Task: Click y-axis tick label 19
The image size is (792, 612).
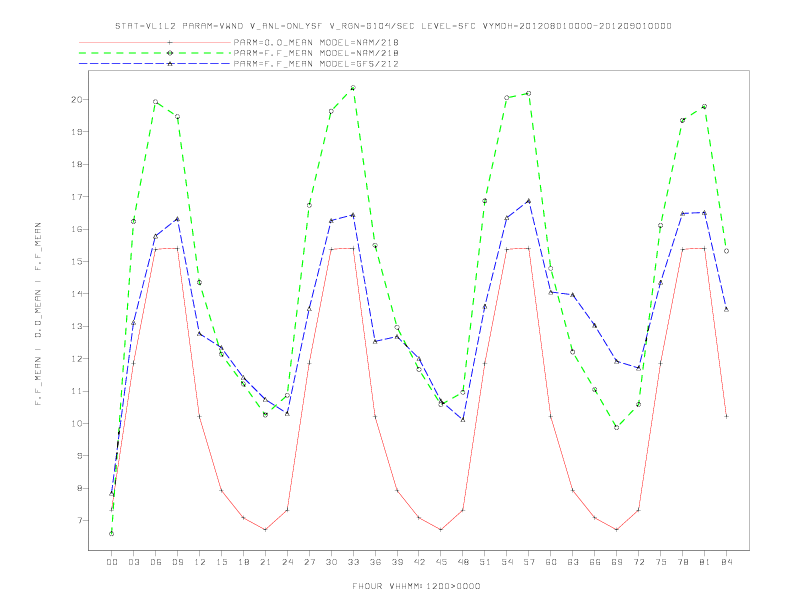Action: [76, 132]
